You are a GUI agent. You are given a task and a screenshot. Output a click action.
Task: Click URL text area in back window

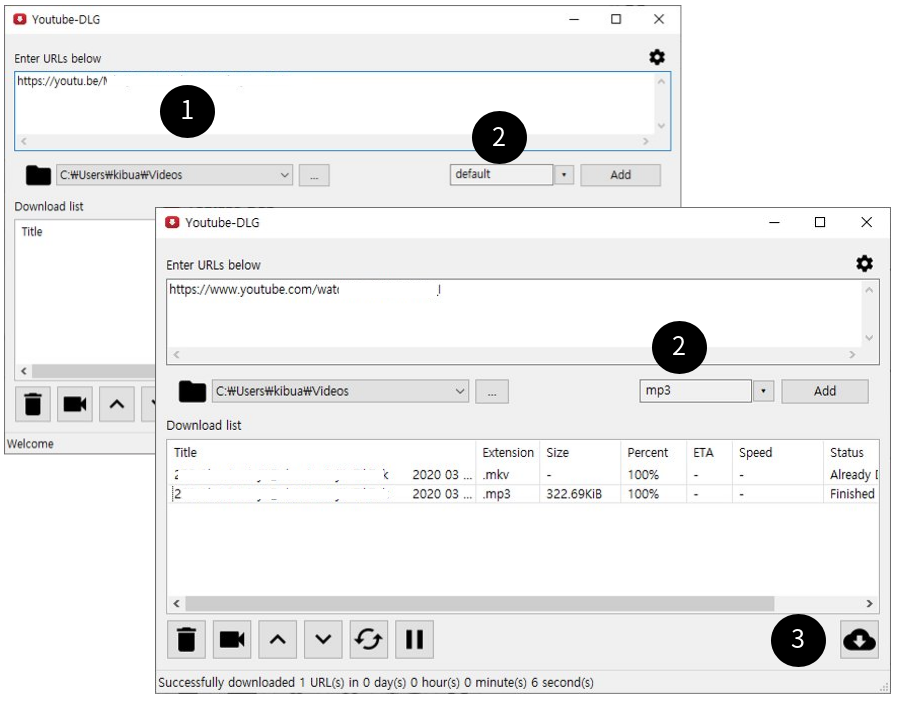point(334,104)
